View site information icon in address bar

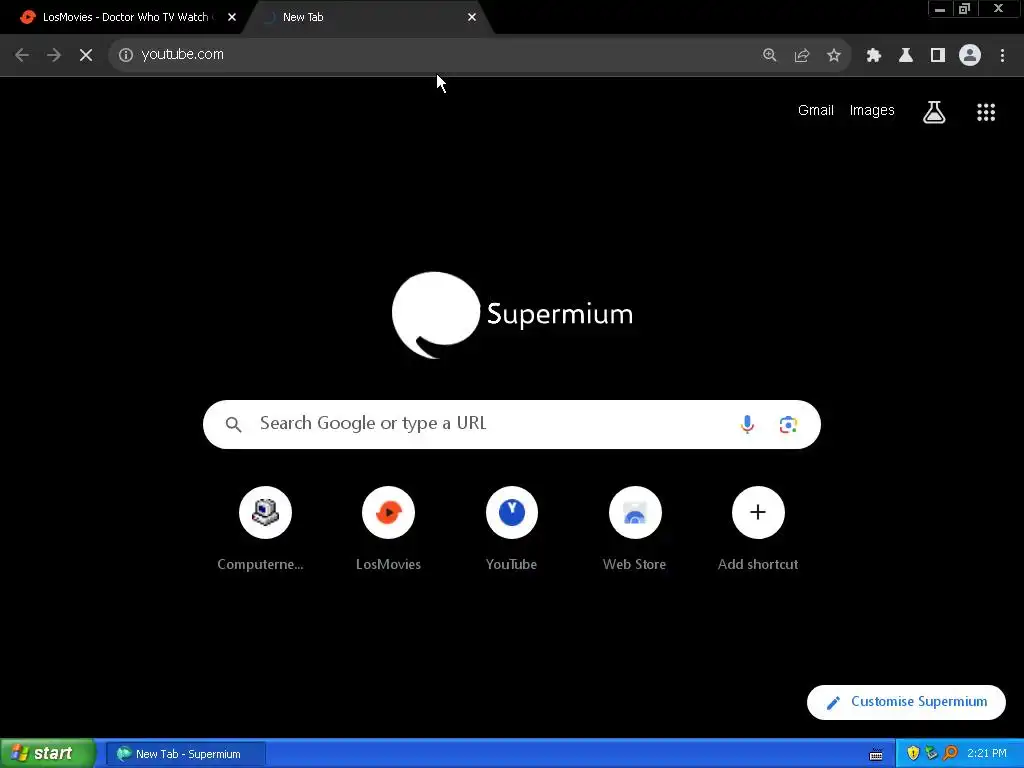tap(126, 55)
